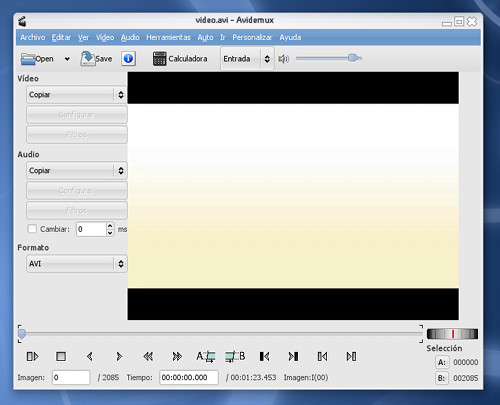The image size is (500, 405).
Task: Open the Ayuda menu
Action: (x=290, y=37)
